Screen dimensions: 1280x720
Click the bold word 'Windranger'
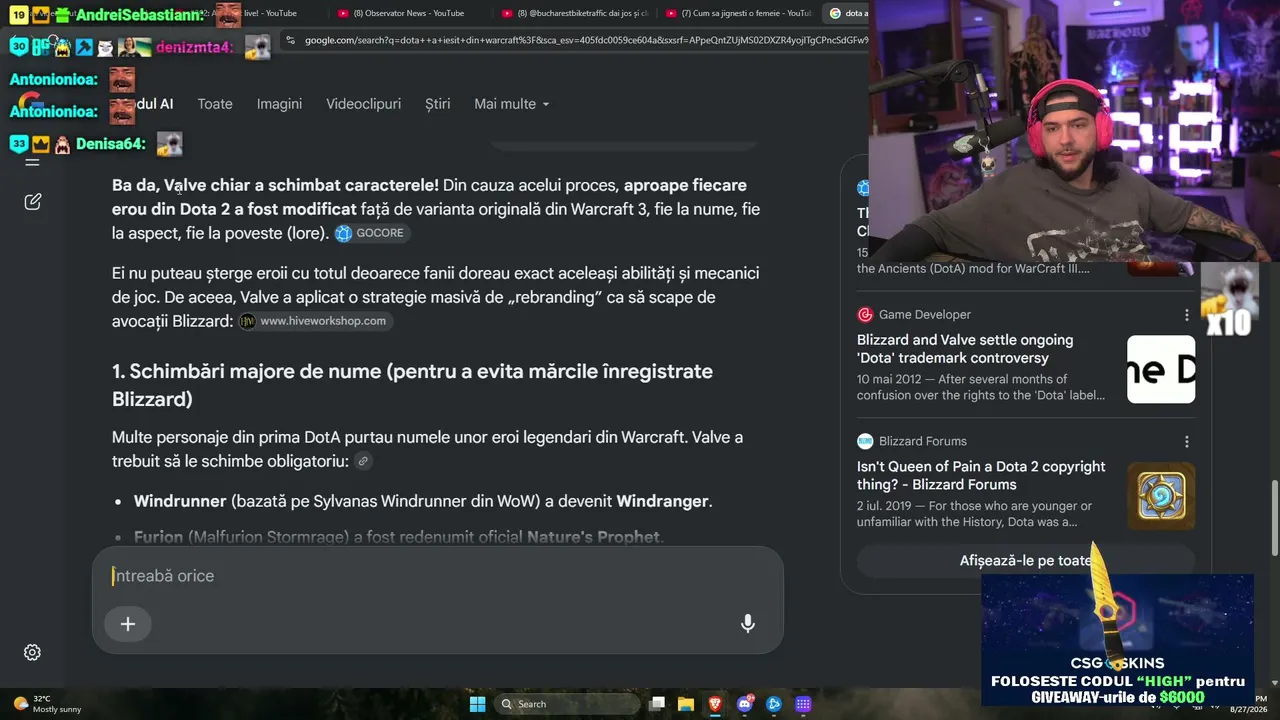662,501
